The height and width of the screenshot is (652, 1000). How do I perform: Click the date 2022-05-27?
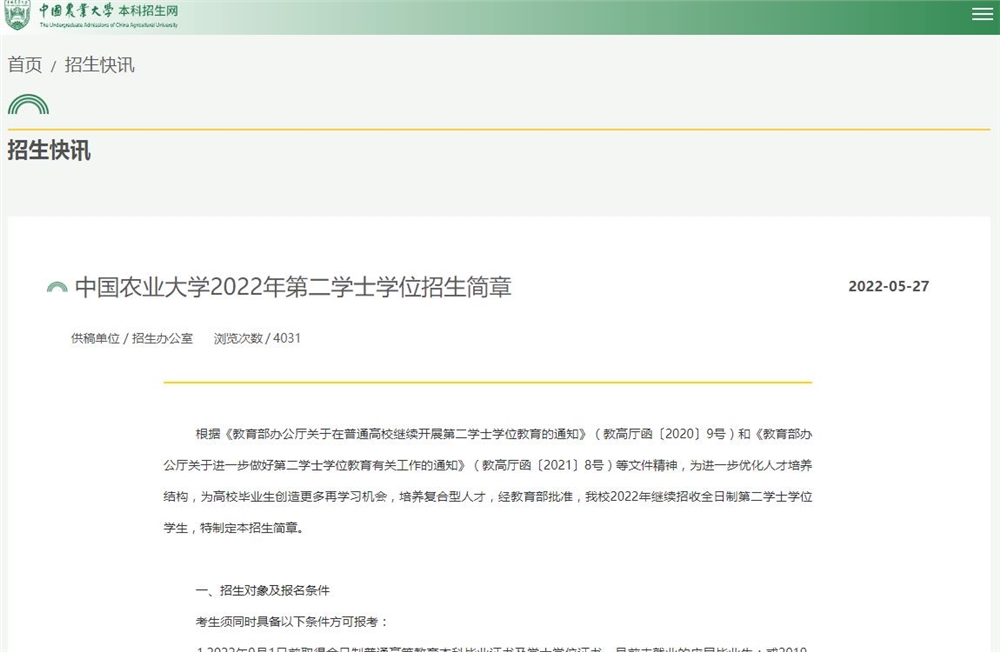point(888,286)
